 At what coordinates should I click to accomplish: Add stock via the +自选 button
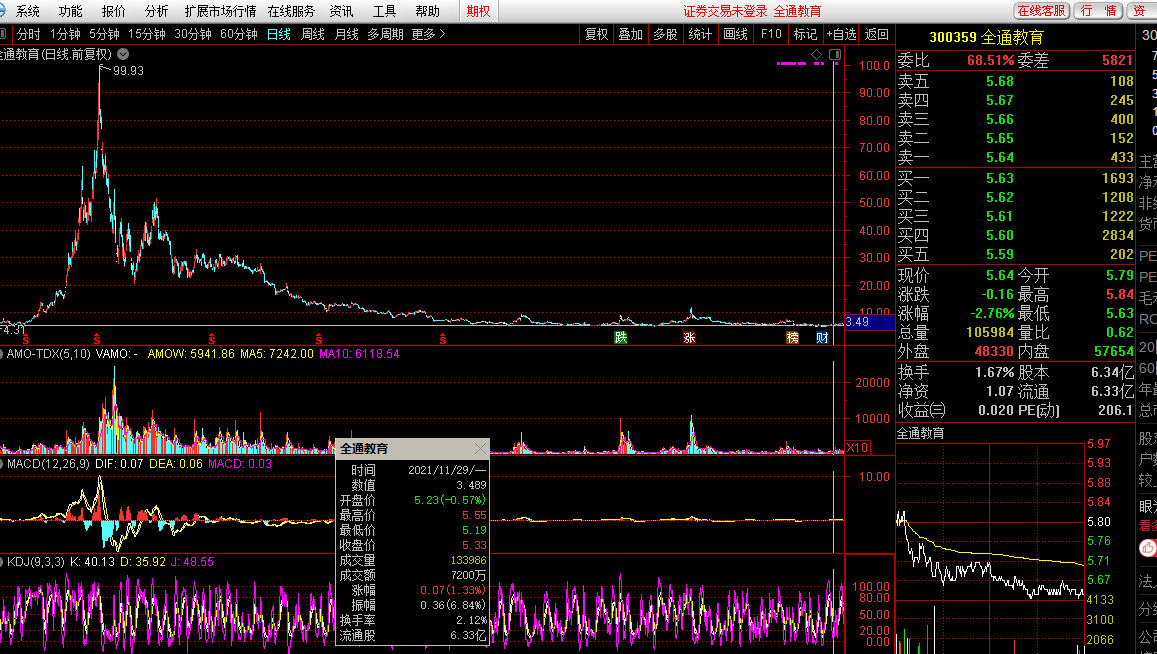tap(841, 34)
